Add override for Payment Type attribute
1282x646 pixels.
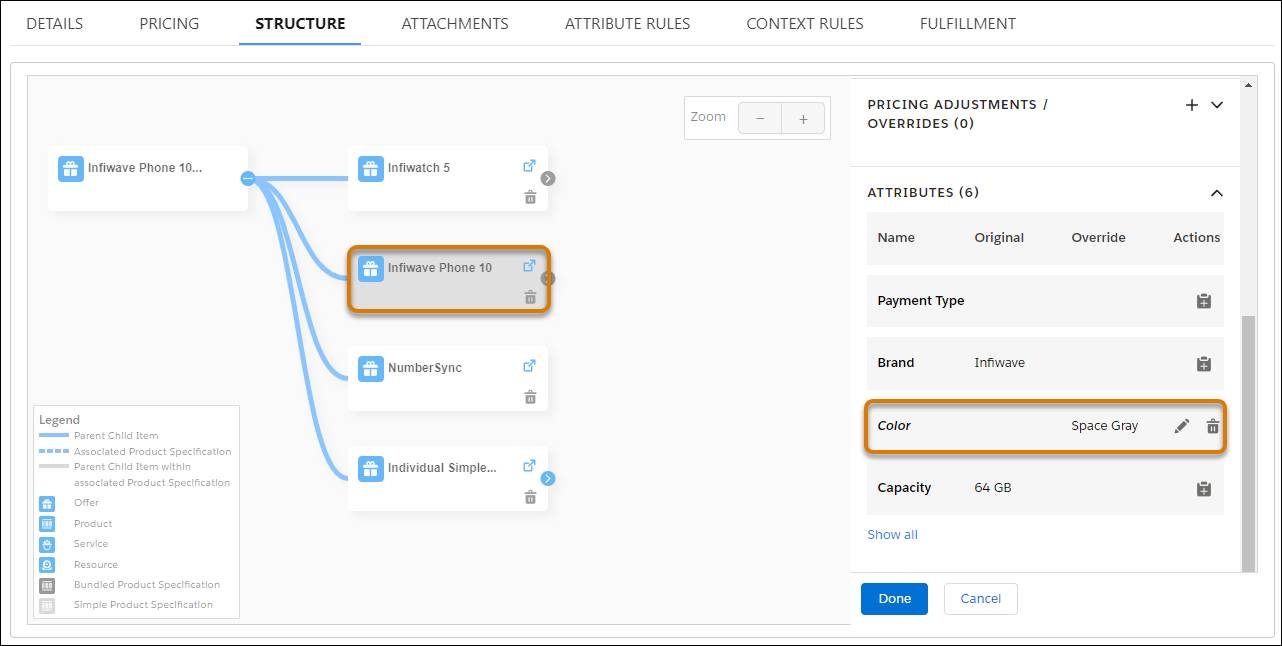tap(1204, 301)
